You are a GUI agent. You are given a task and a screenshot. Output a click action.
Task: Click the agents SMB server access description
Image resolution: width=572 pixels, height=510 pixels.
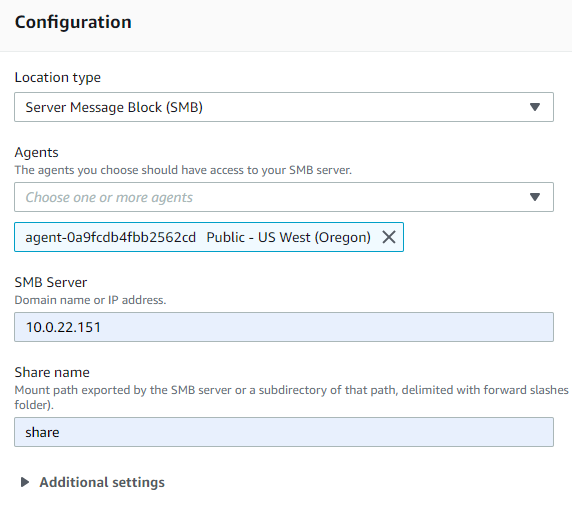tap(183, 170)
